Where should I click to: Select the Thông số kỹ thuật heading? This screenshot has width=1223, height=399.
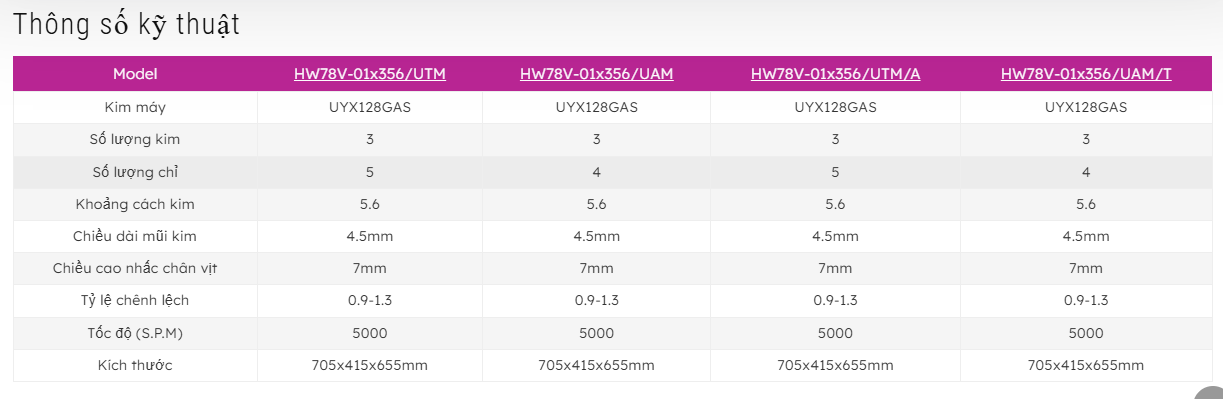coord(126,25)
